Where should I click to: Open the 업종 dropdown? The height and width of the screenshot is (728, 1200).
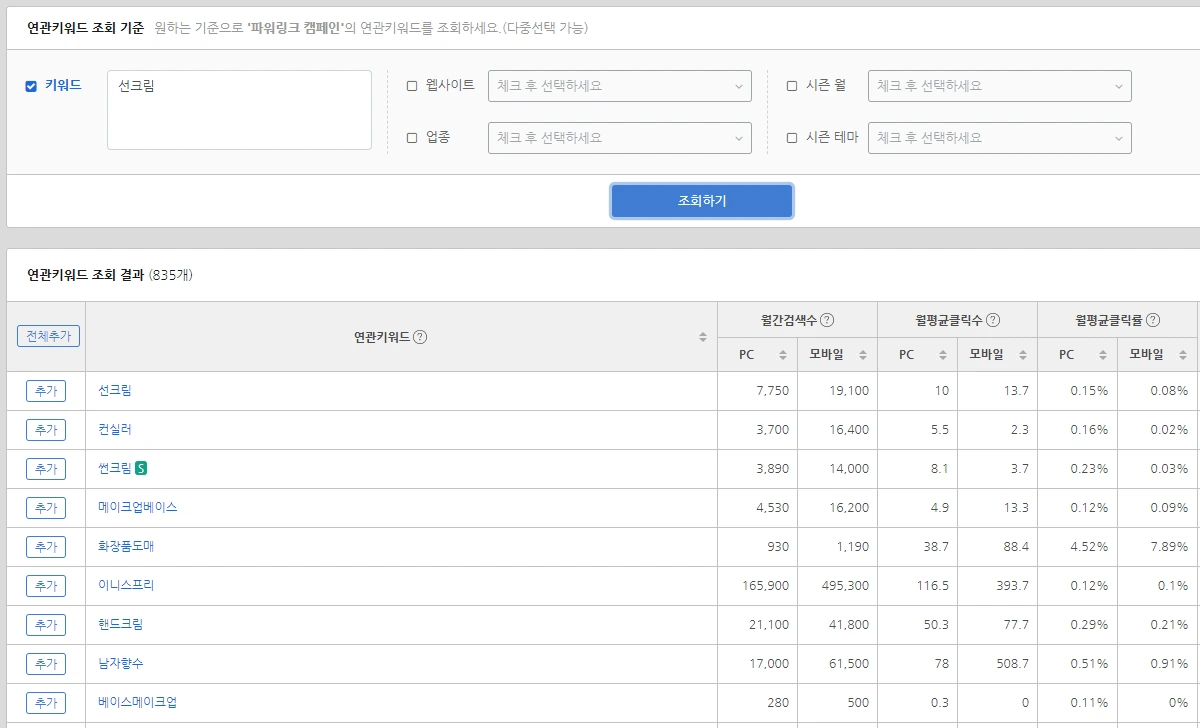(620, 138)
